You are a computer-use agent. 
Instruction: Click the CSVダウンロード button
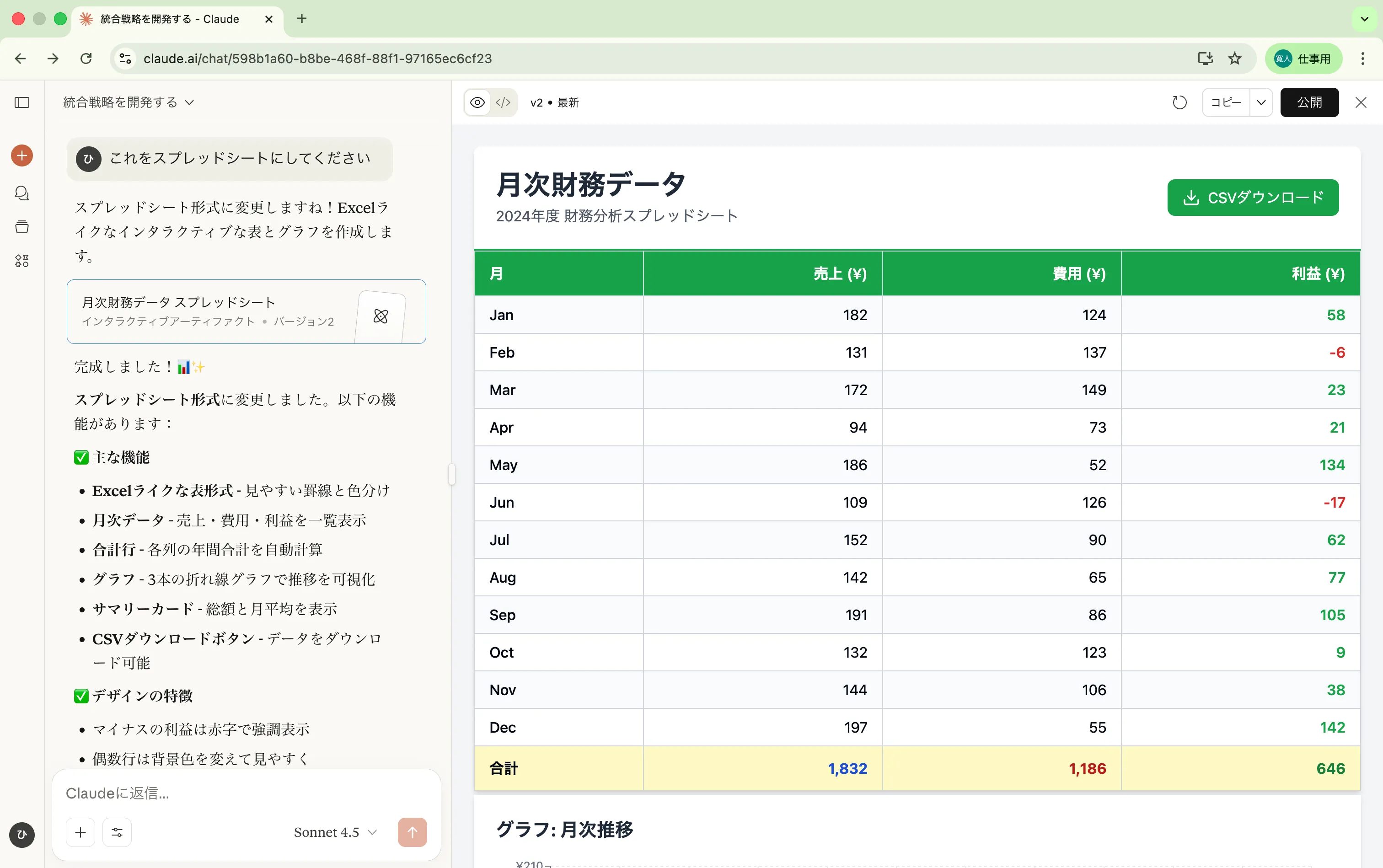point(1253,198)
